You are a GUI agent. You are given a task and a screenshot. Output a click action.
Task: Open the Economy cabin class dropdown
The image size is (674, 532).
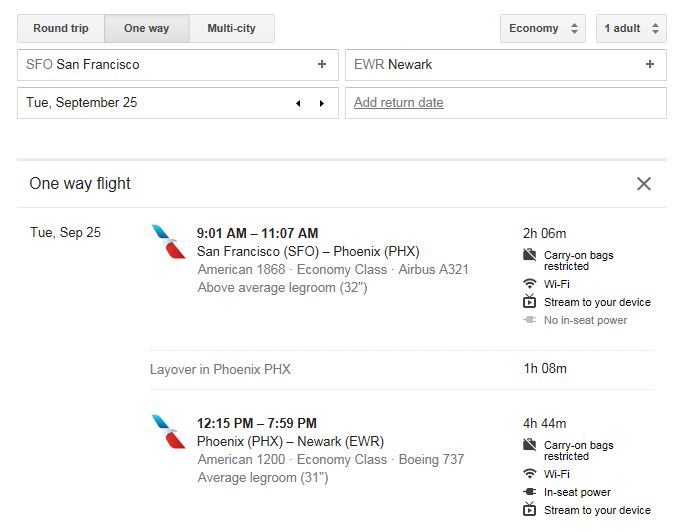(x=543, y=28)
